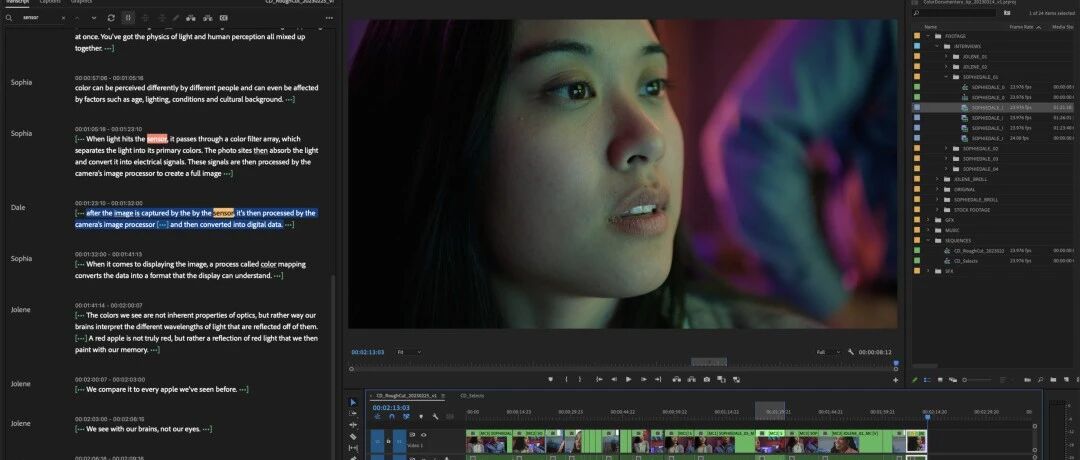
Task: Step forward one frame in Program monitor
Action: tap(643, 379)
